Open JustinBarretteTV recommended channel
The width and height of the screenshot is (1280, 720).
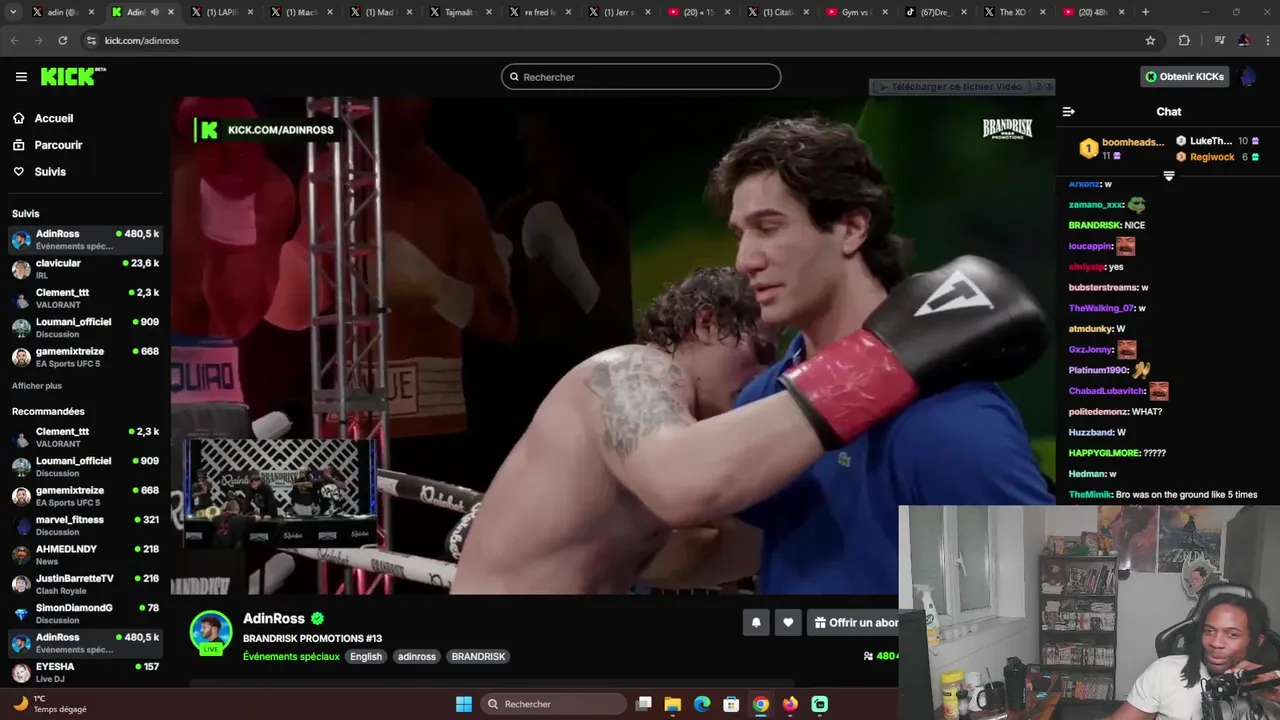85,584
